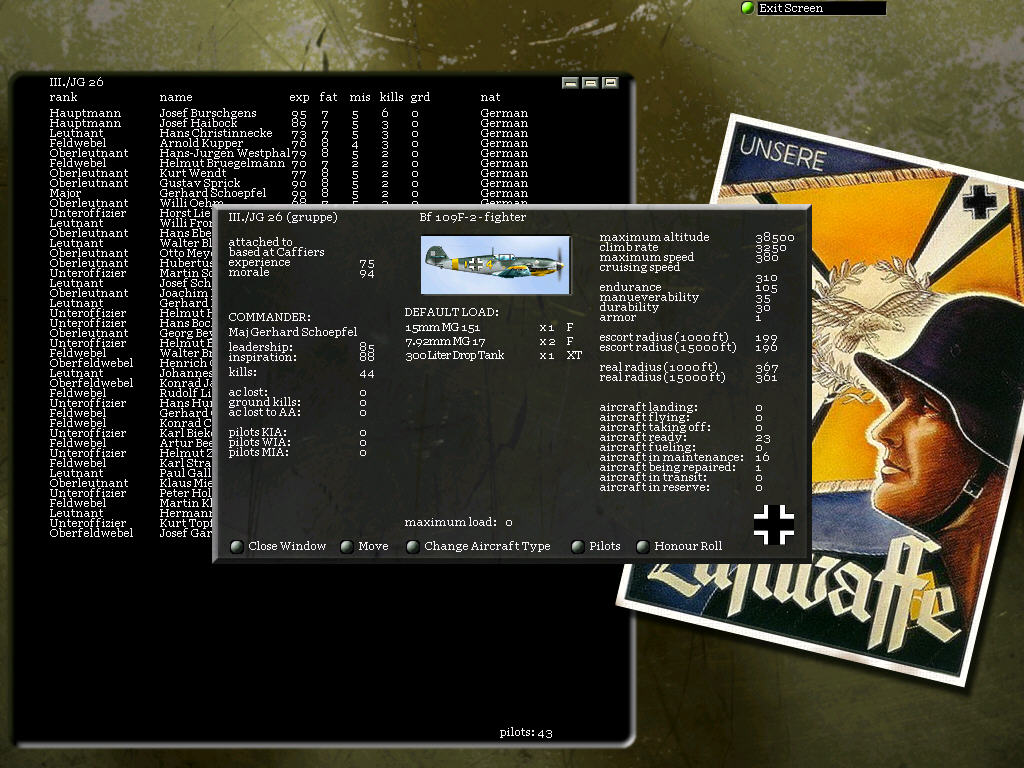The width and height of the screenshot is (1024, 768).
Task: Click the 'DEFAULT LOAD:' label
Action: (x=451, y=312)
